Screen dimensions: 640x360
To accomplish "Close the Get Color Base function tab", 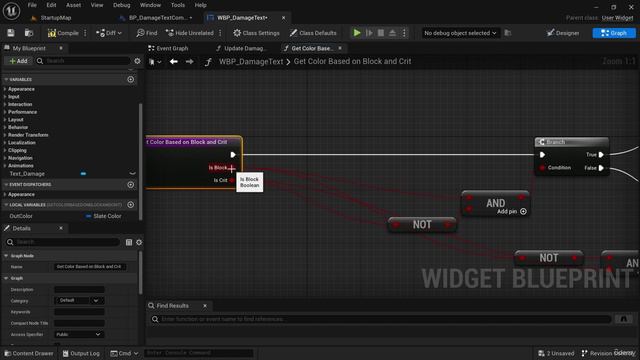I will [x=340, y=48].
